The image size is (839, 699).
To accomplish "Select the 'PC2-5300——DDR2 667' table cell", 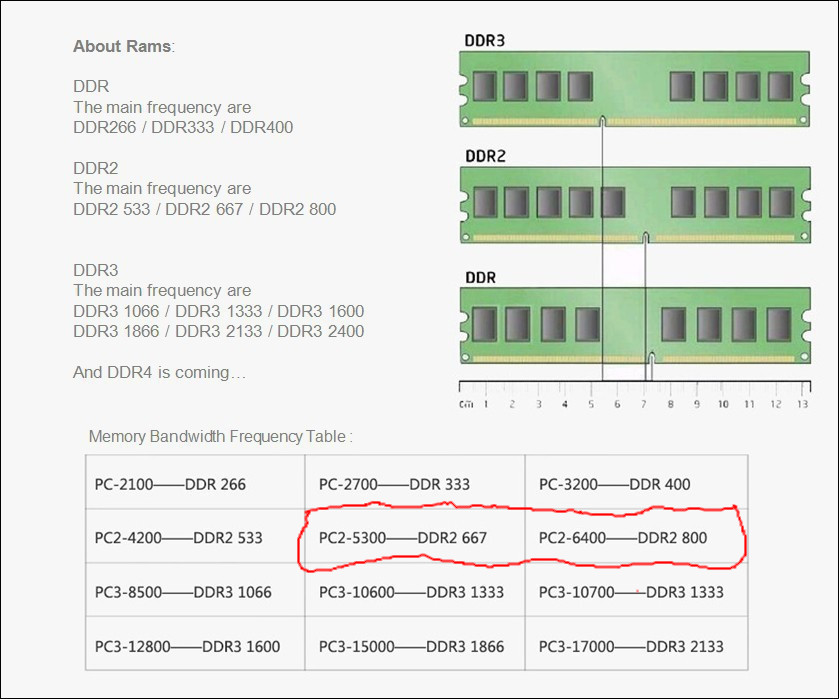I will pyautogui.click(x=415, y=536).
